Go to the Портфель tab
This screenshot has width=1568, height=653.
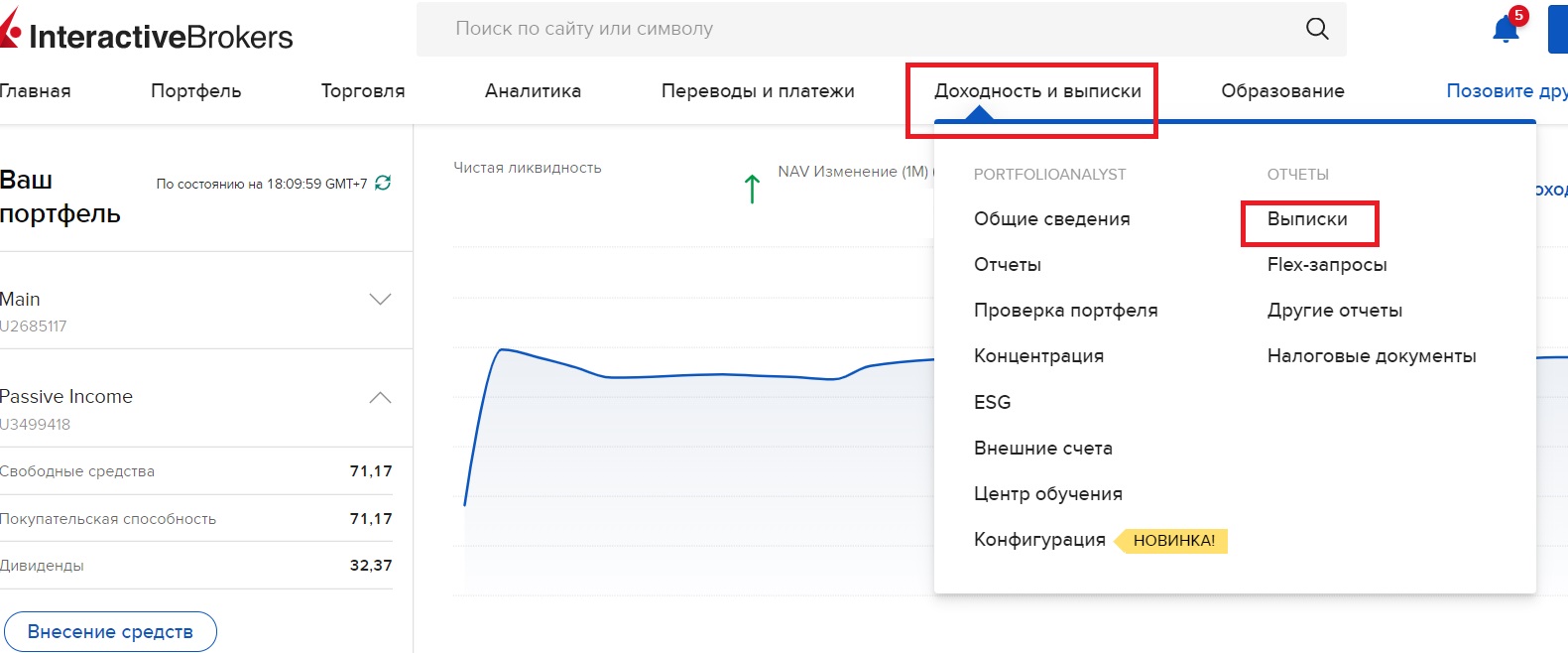(195, 91)
